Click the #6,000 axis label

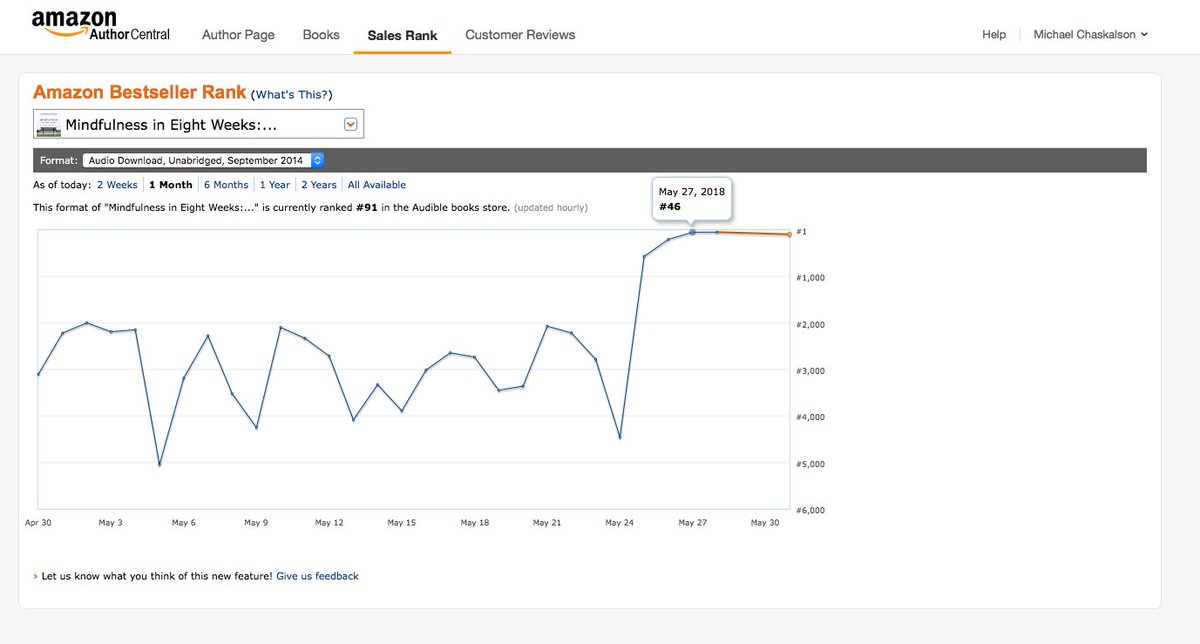pyautogui.click(x=810, y=510)
